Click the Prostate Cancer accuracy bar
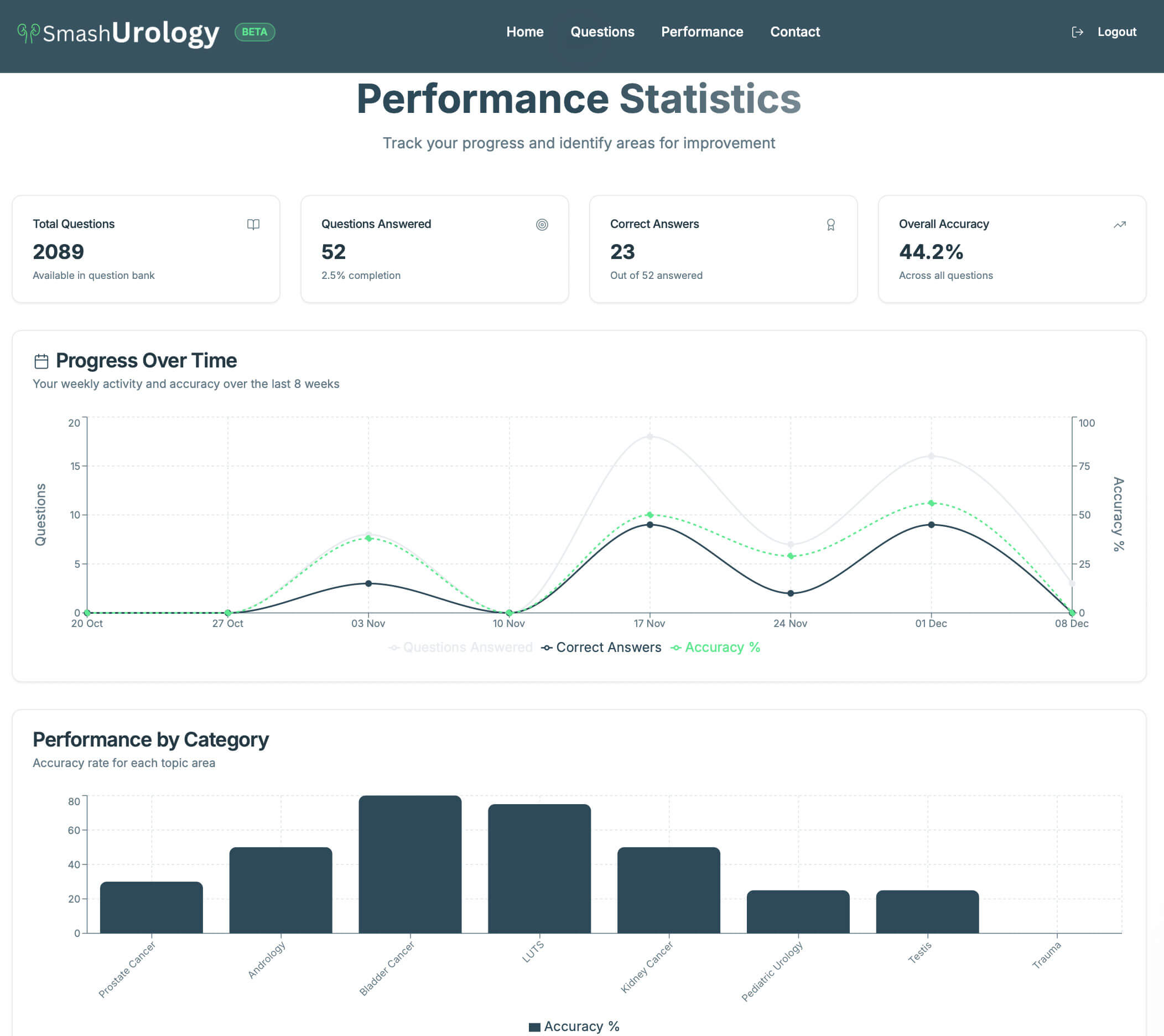The width and height of the screenshot is (1164, 1036). 151,907
